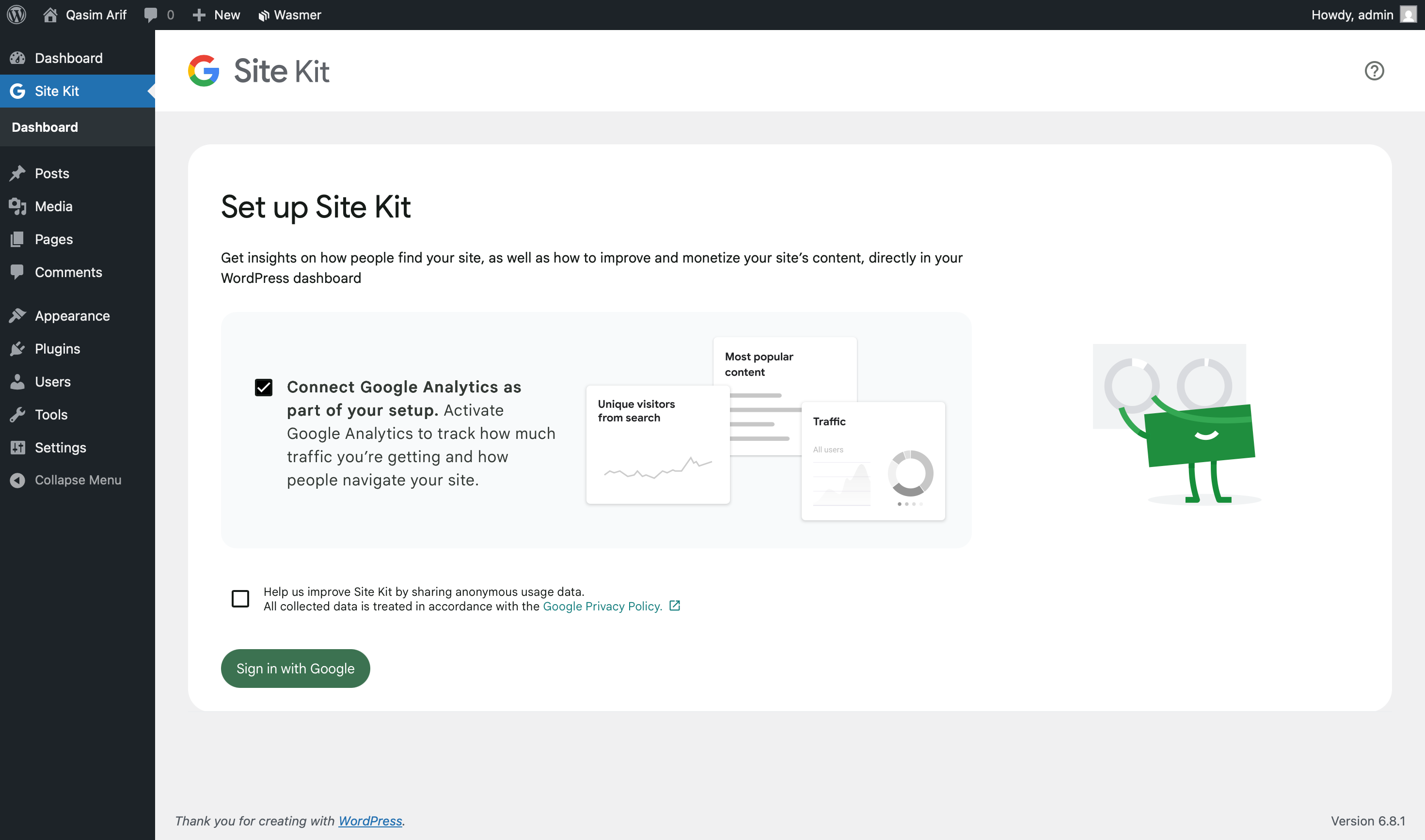This screenshot has height=840, width=1425.
Task: Uncheck Connect Google Analytics checkbox
Action: [263, 388]
